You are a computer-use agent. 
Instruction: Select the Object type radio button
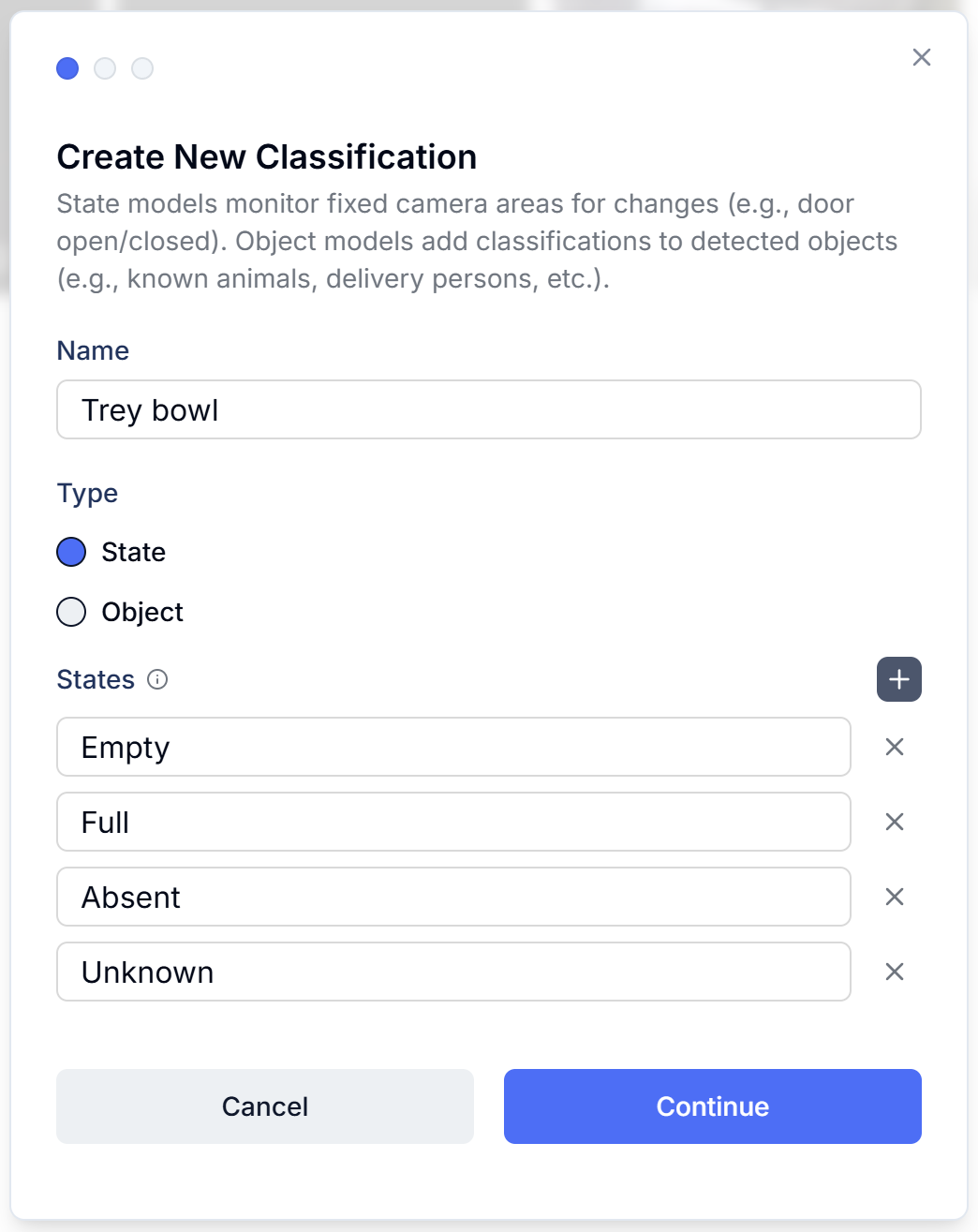(70, 612)
